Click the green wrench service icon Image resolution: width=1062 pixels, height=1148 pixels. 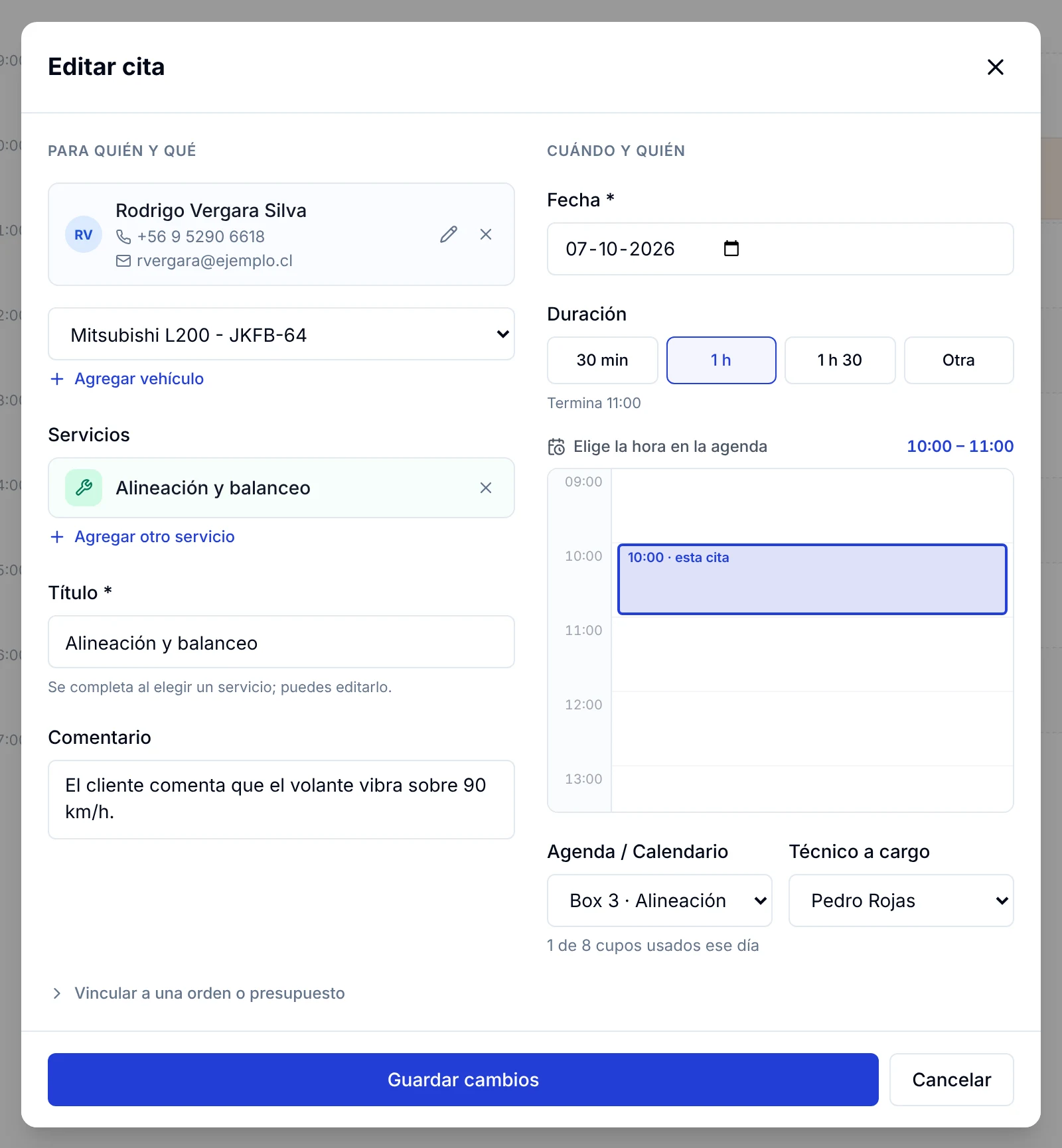84,488
